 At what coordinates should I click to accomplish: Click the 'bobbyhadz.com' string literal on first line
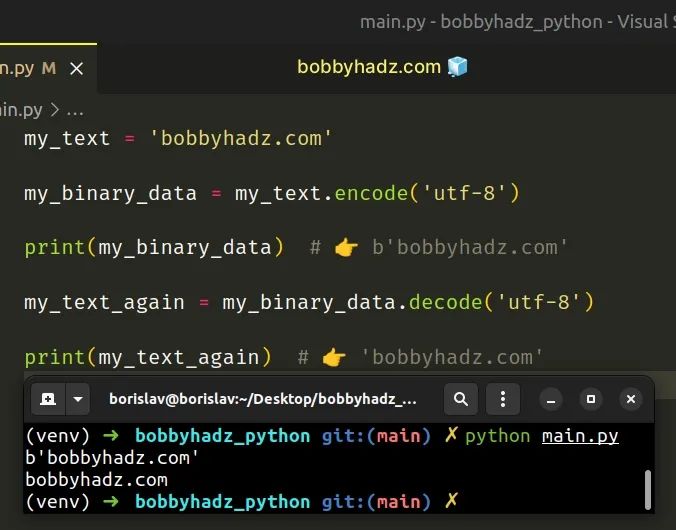(241, 139)
